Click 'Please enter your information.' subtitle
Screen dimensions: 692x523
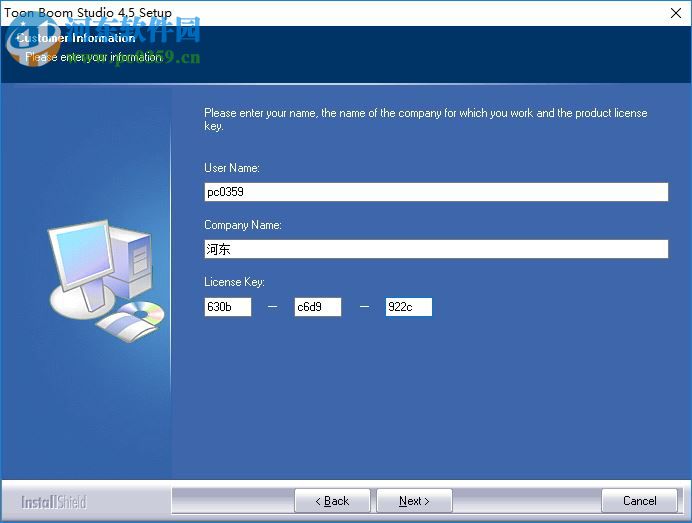pyautogui.click(x=94, y=57)
